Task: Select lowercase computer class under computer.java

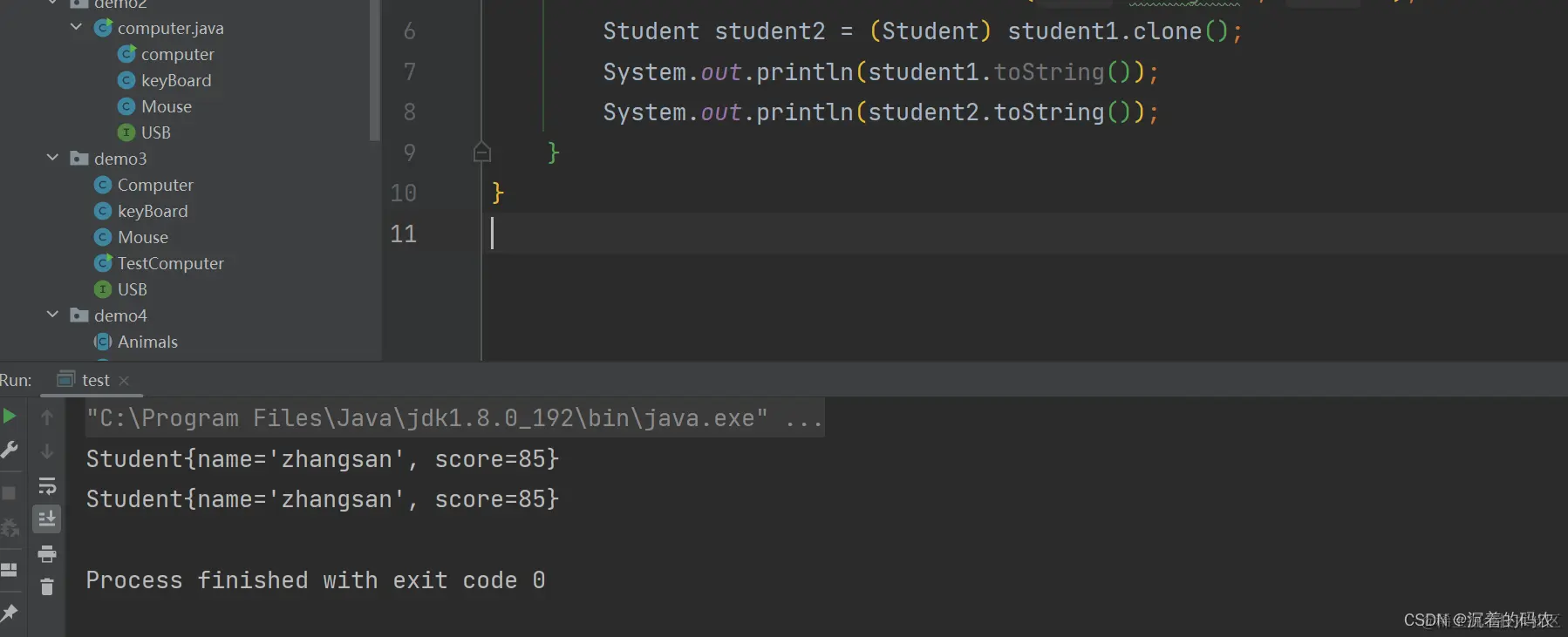Action: click(177, 54)
